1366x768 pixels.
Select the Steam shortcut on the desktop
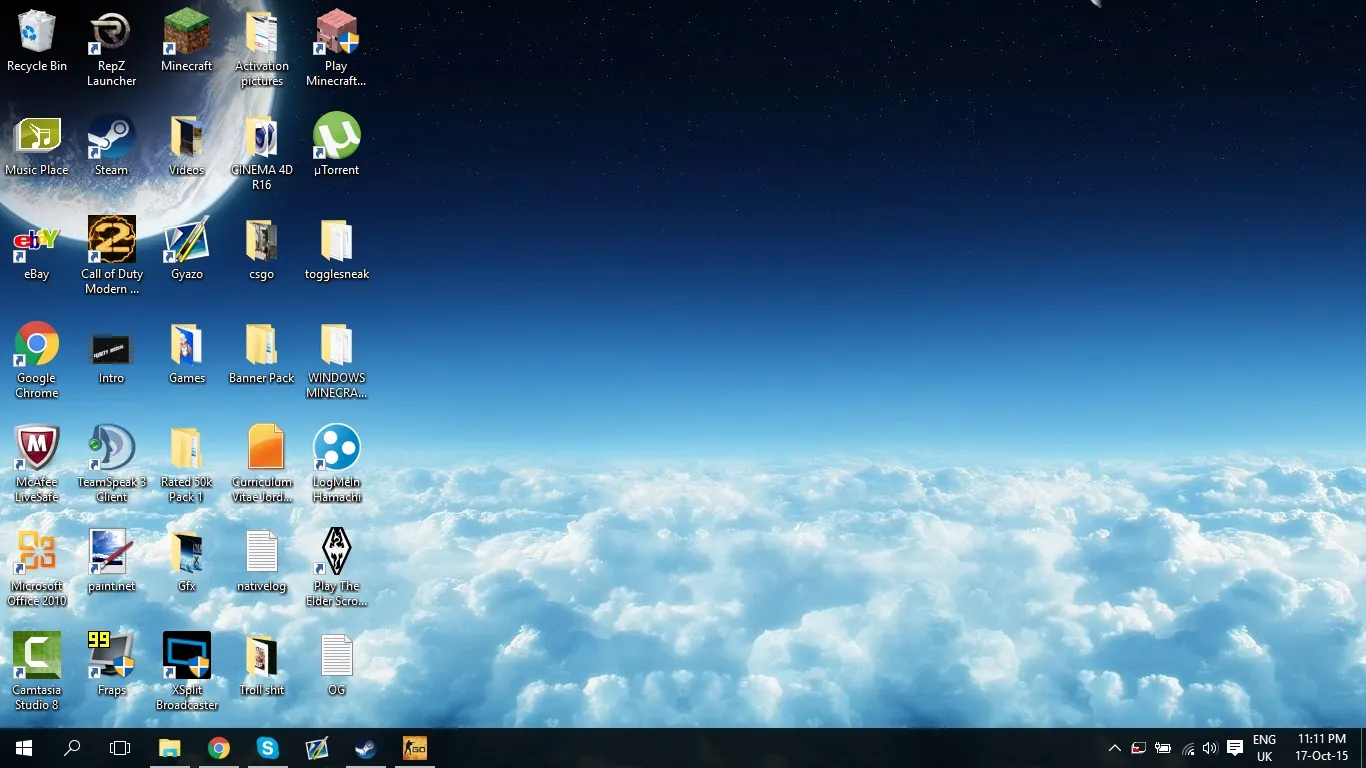click(111, 145)
